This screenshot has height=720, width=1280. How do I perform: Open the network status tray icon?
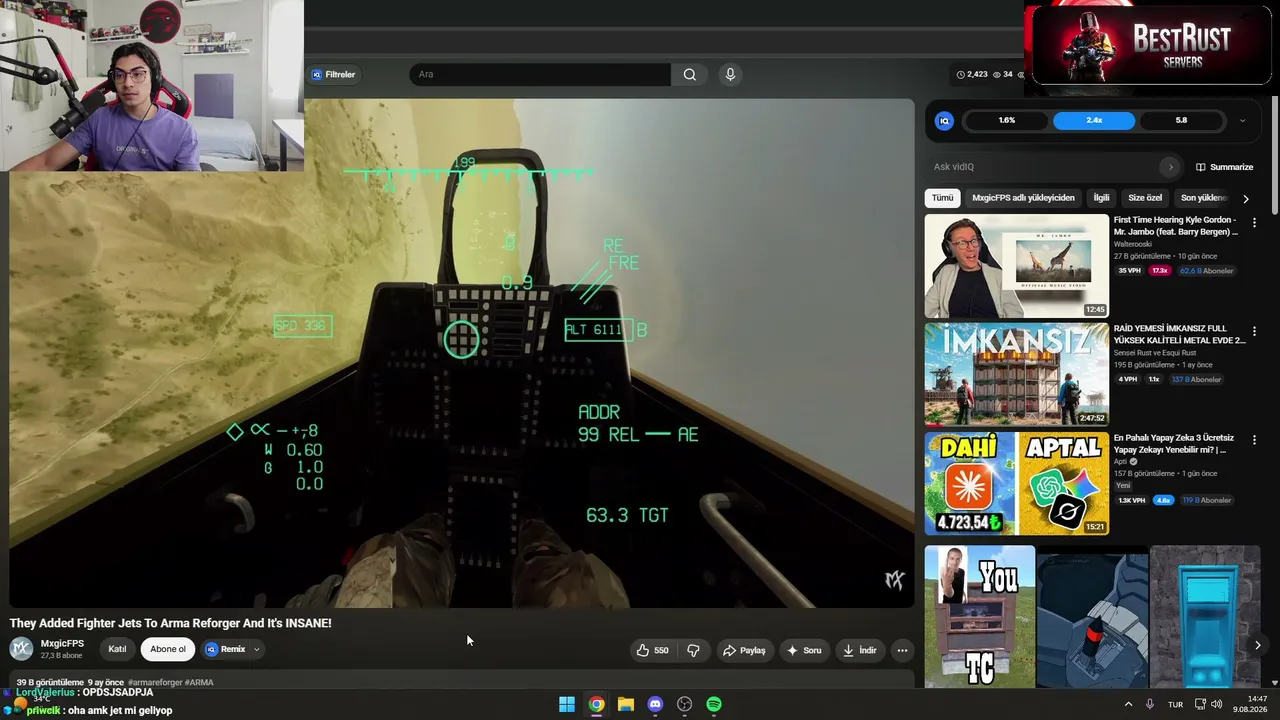pyautogui.click(x=1201, y=704)
